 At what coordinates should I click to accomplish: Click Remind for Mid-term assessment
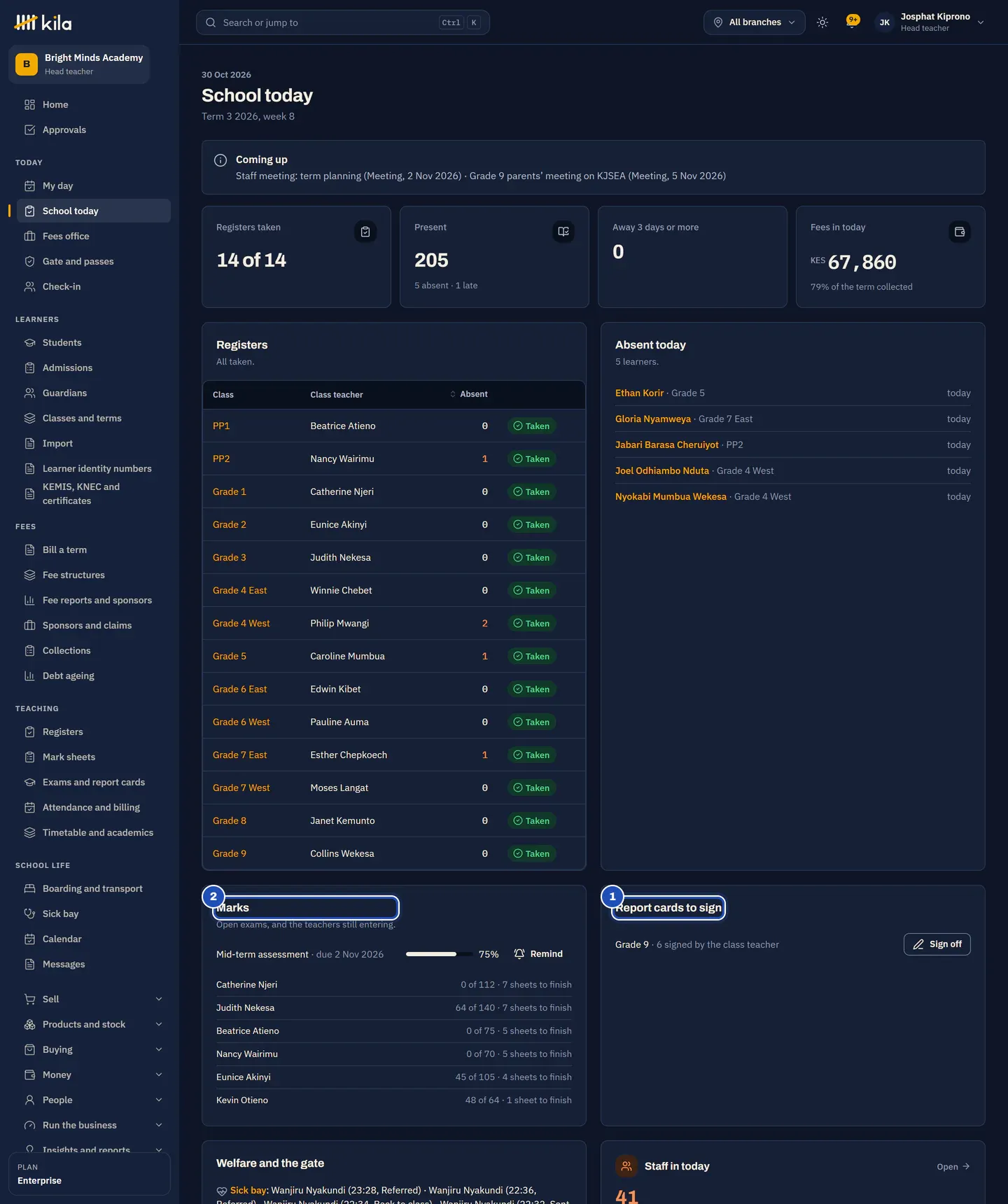(538, 954)
